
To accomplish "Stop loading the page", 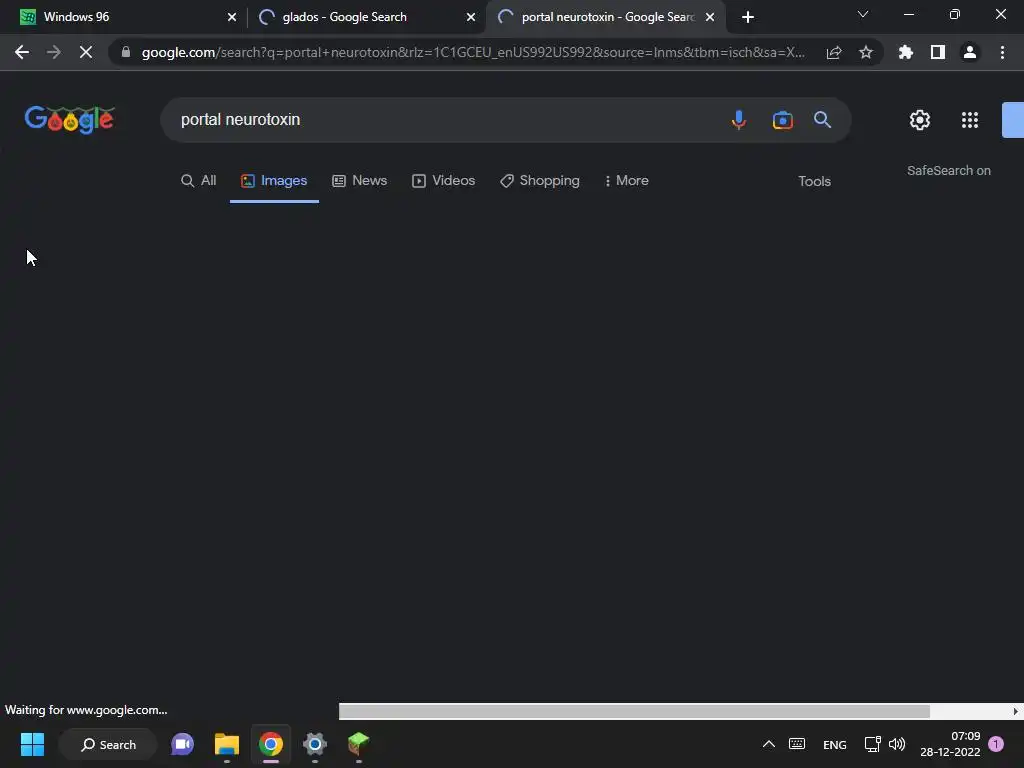I will (86, 52).
